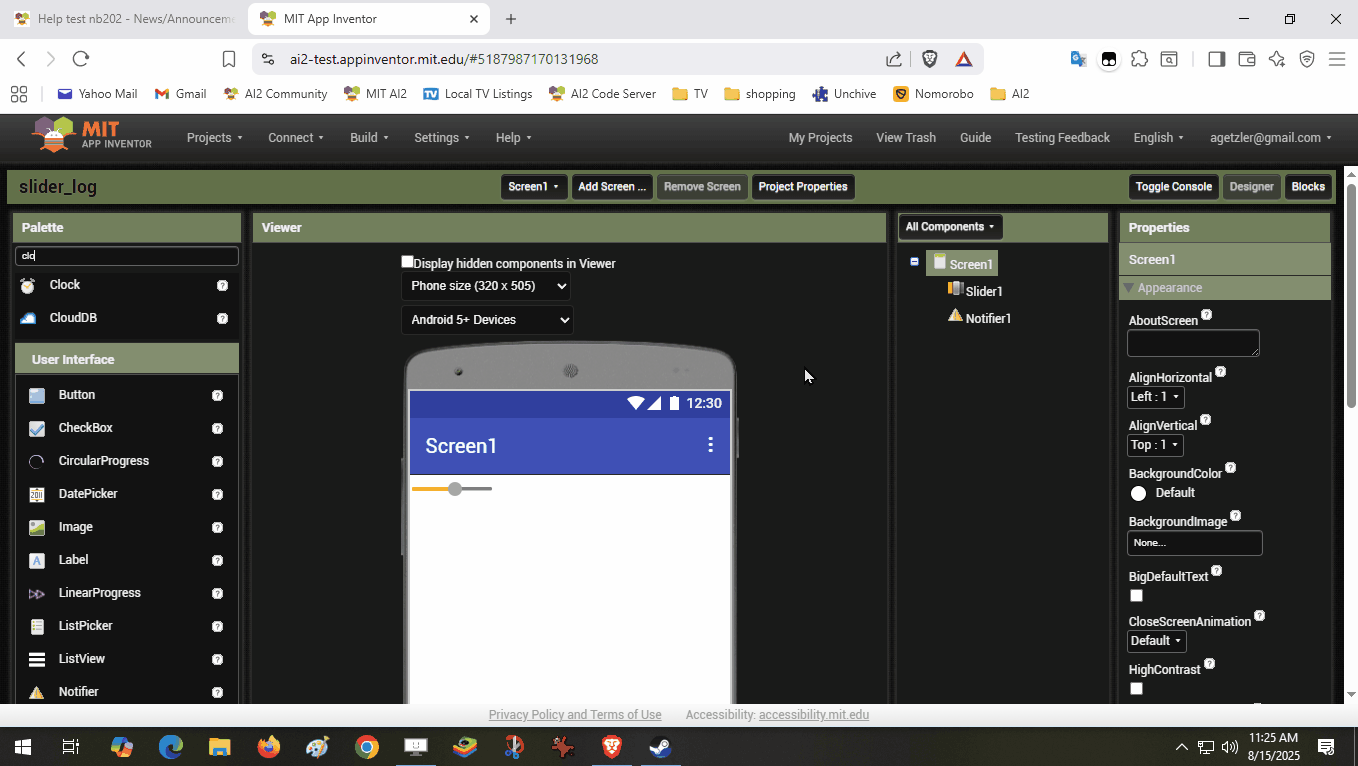
Task: Enable Display hidden components in Viewer
Action: tap(407, 262)
